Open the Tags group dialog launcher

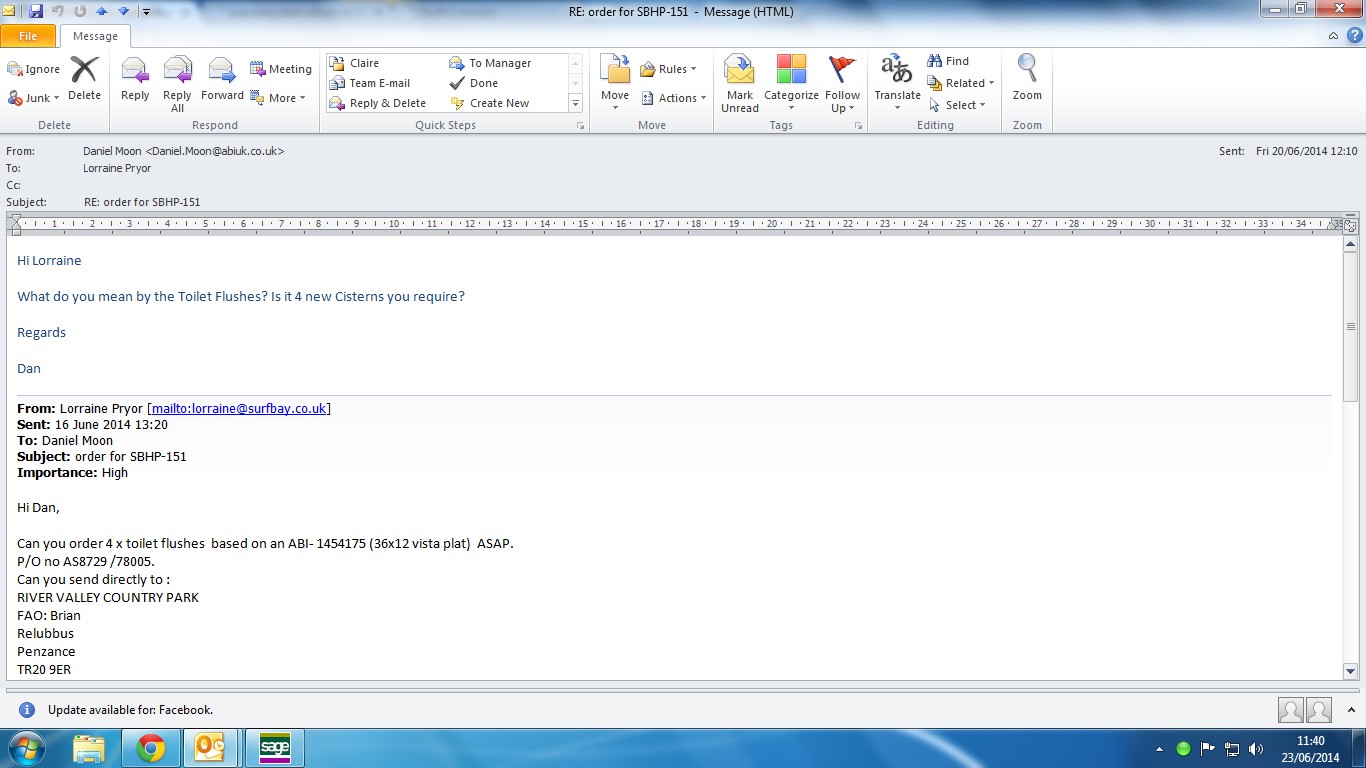tap(857, 126)
